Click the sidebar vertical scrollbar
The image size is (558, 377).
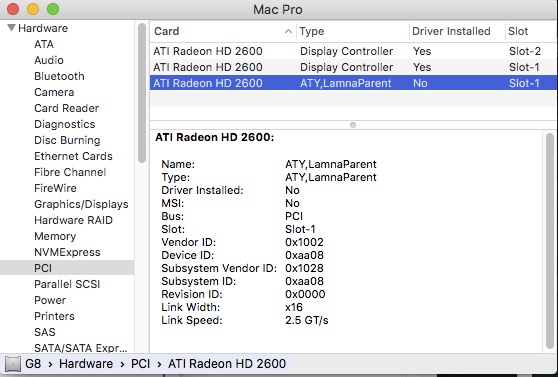(x=142, y=93)
